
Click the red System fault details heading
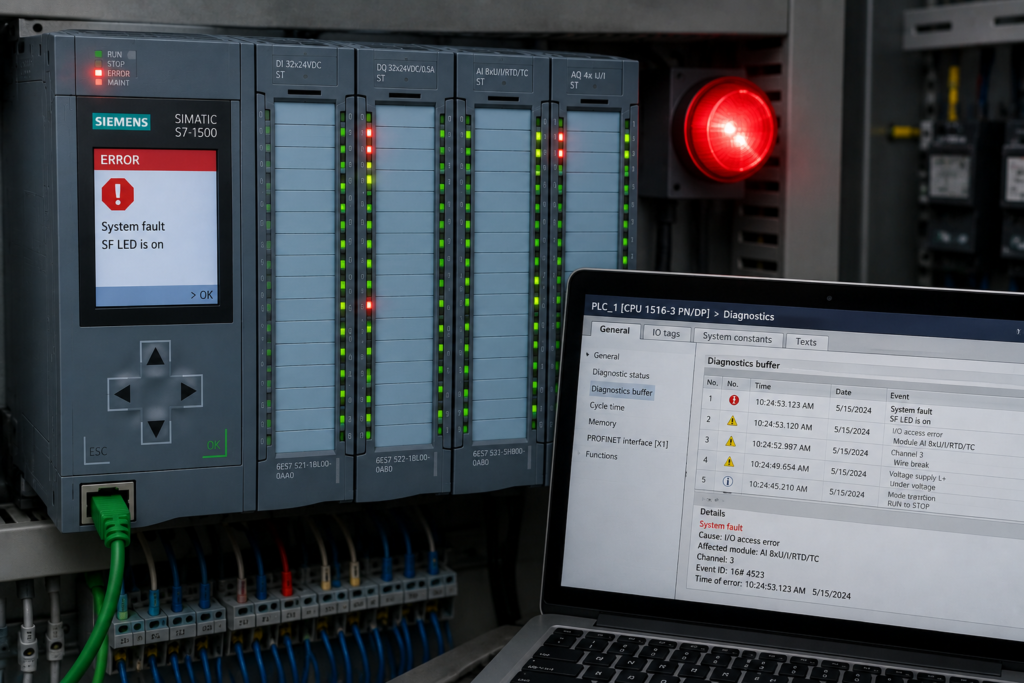(720, 526)
